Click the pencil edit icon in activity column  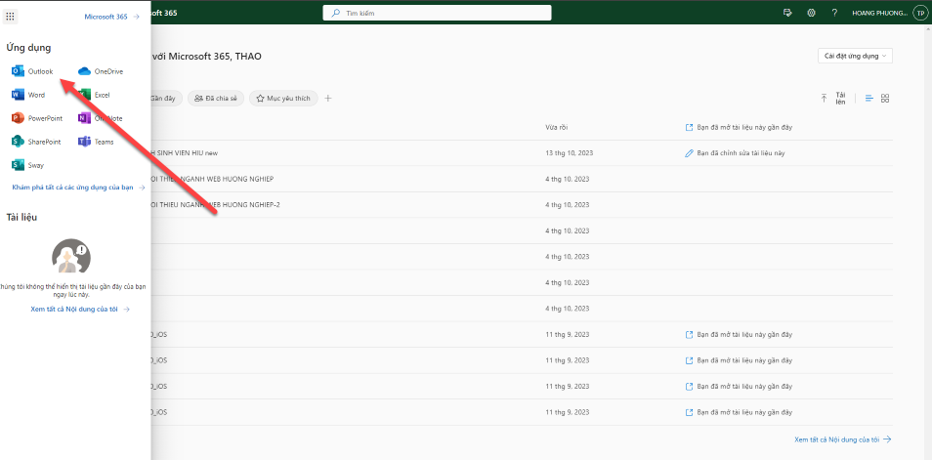pyautogui.click(x=689, y=153)
